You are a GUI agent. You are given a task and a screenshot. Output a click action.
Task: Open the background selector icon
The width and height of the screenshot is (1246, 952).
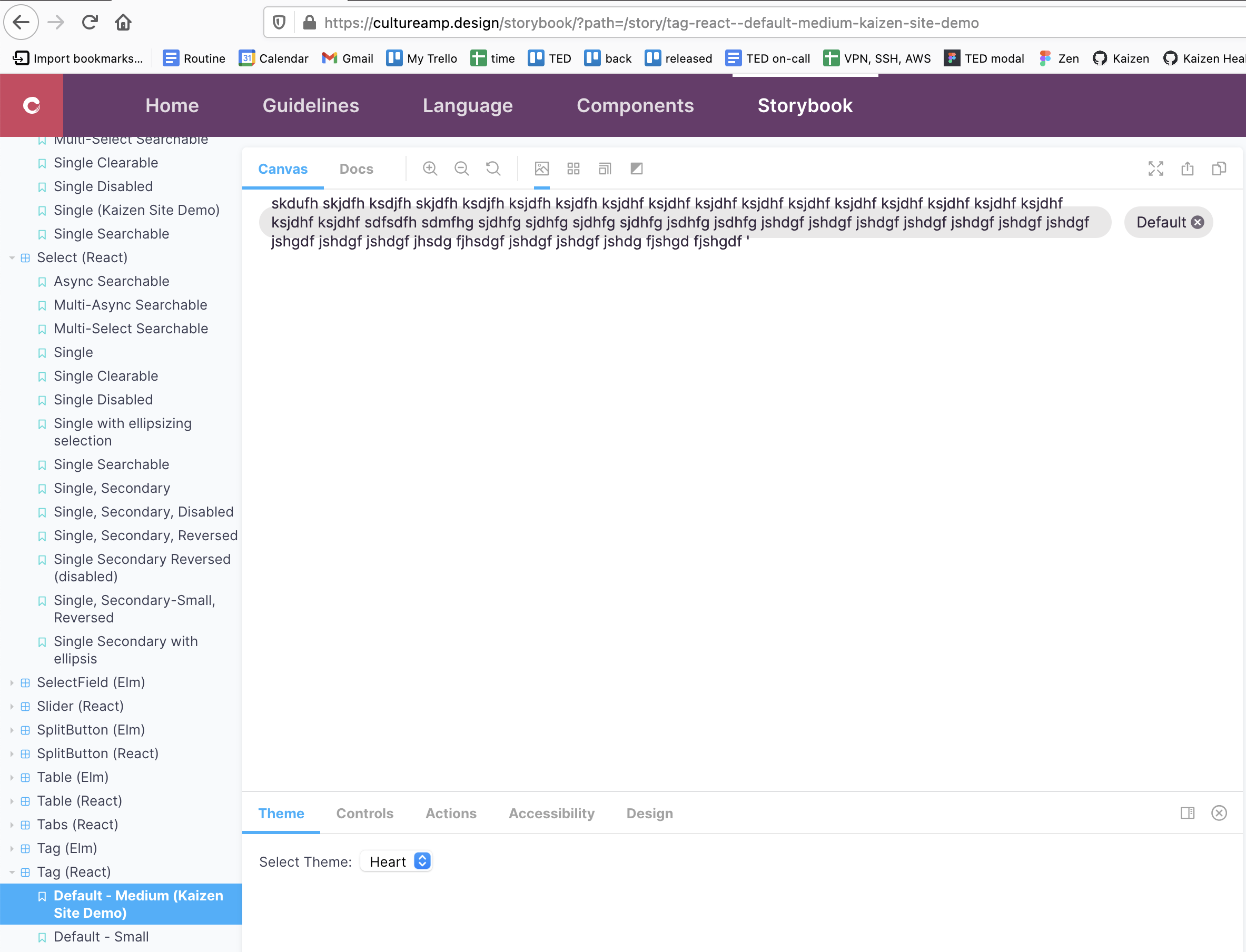point(542,168)
